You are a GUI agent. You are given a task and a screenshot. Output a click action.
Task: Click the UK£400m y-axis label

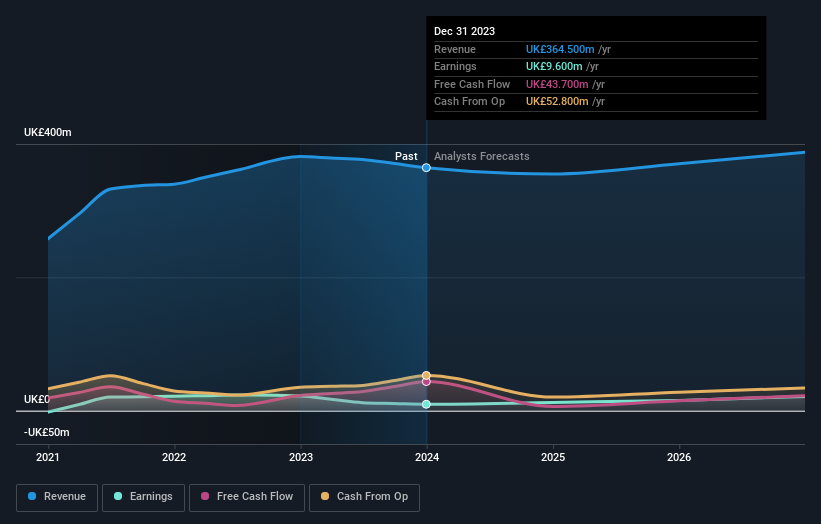(48, 132)
